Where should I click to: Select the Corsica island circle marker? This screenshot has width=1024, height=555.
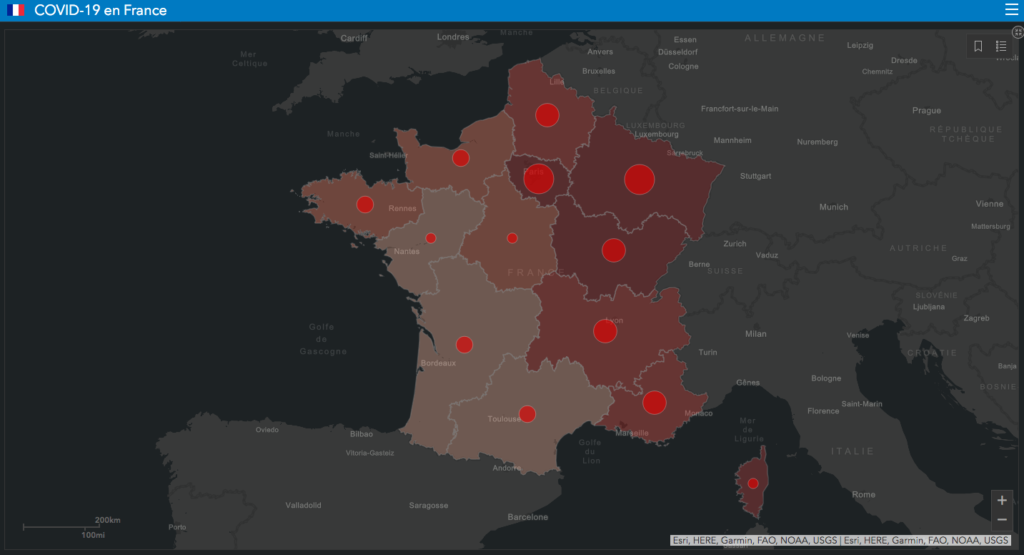click(x=753, y=484)
